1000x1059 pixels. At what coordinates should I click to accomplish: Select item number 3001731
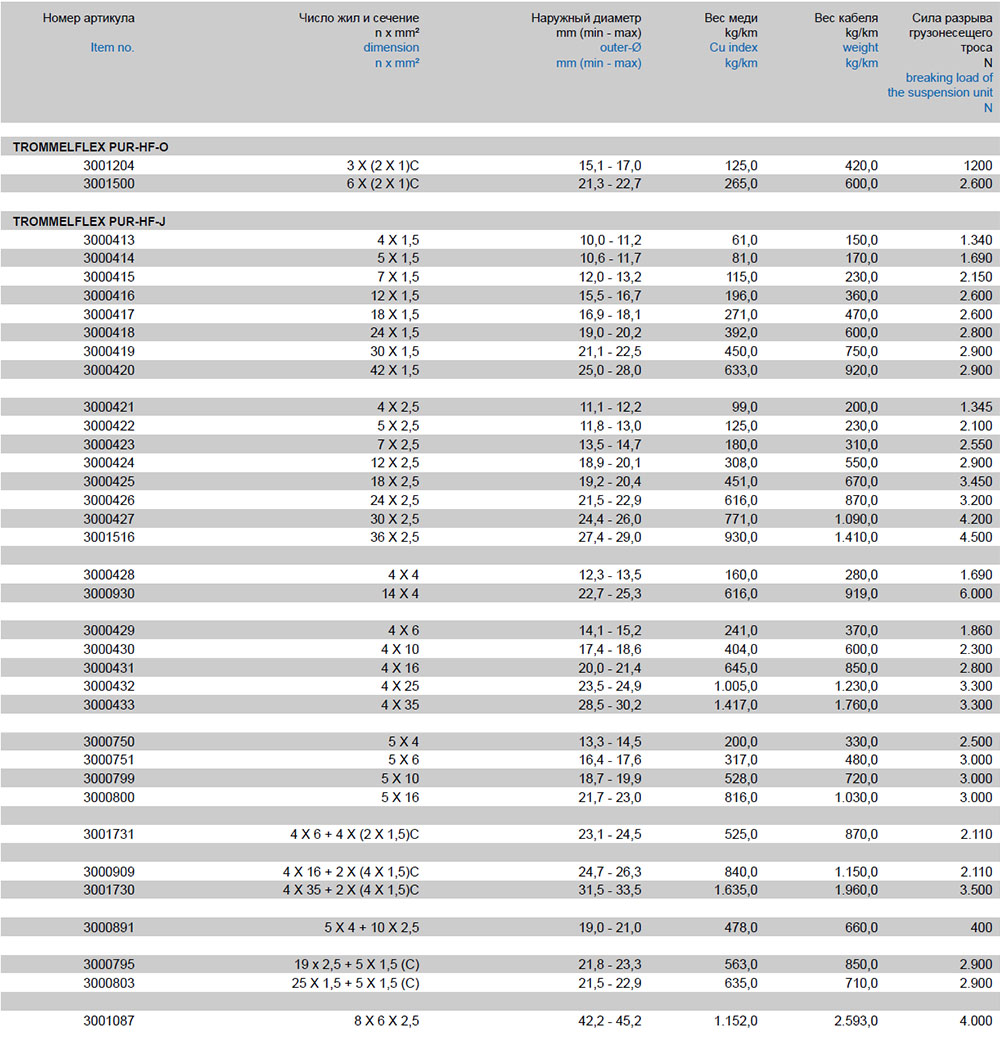109,834
